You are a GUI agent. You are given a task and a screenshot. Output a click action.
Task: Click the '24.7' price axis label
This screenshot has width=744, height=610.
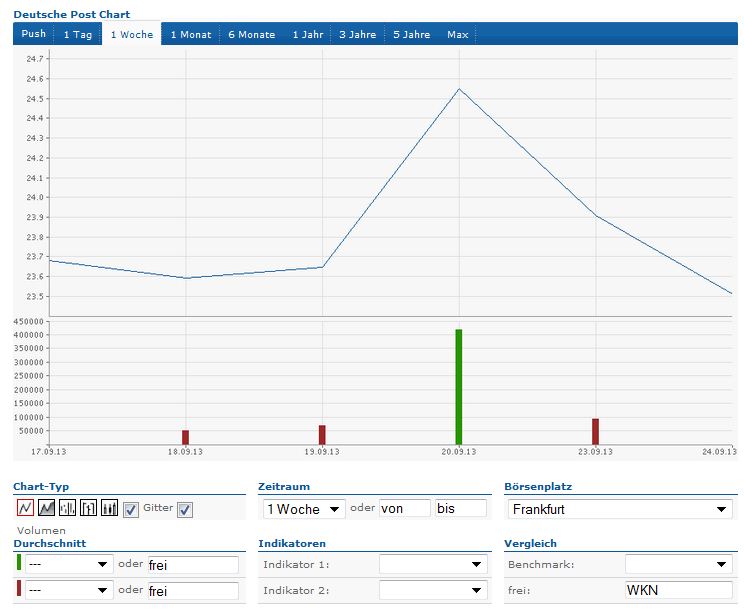35,59
